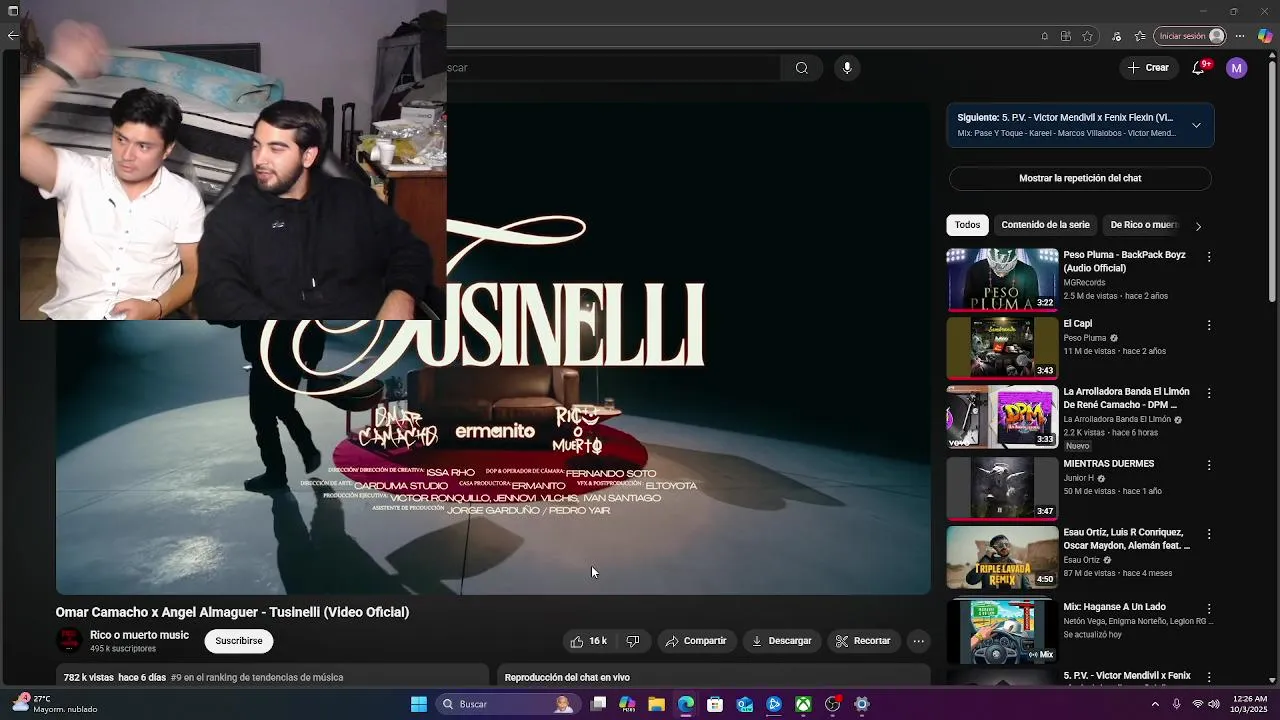Select the Contenido de la serie chip
The width and height of the screenshot is (1280, 720).
[1045, 225]
